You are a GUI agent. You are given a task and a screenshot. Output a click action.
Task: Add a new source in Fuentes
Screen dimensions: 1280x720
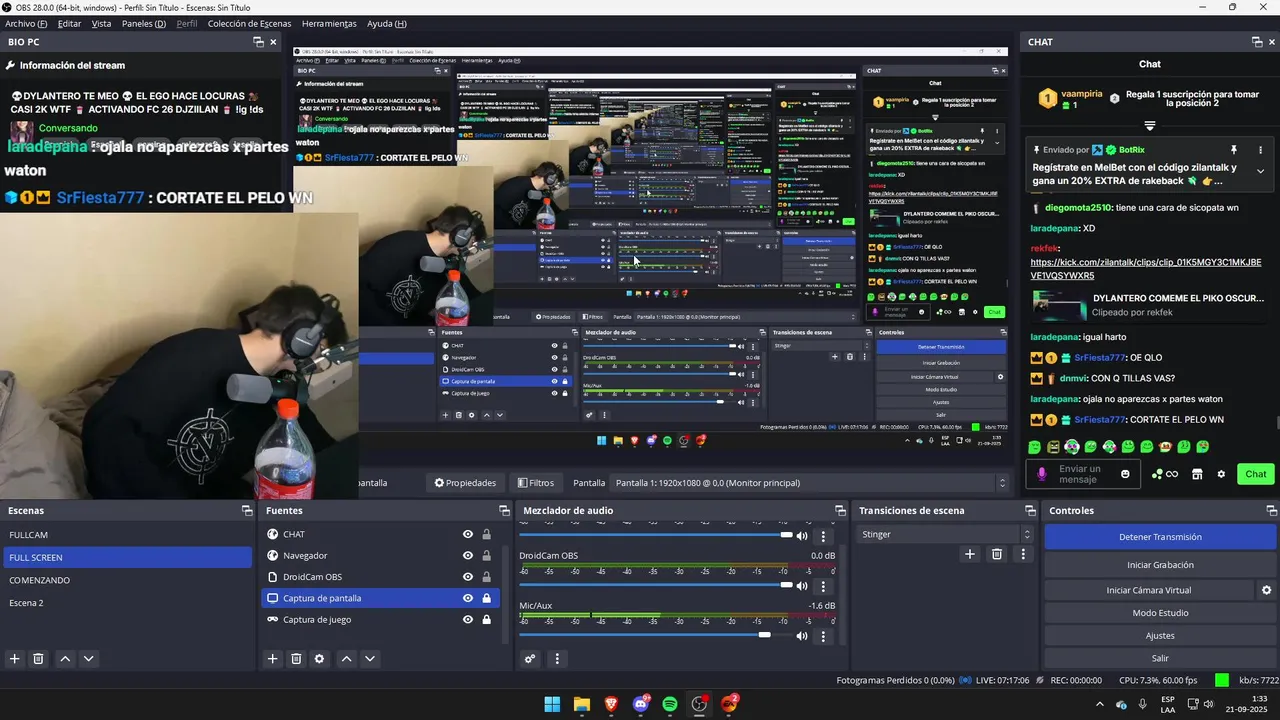pyautogui.click(x=272, y=659)
